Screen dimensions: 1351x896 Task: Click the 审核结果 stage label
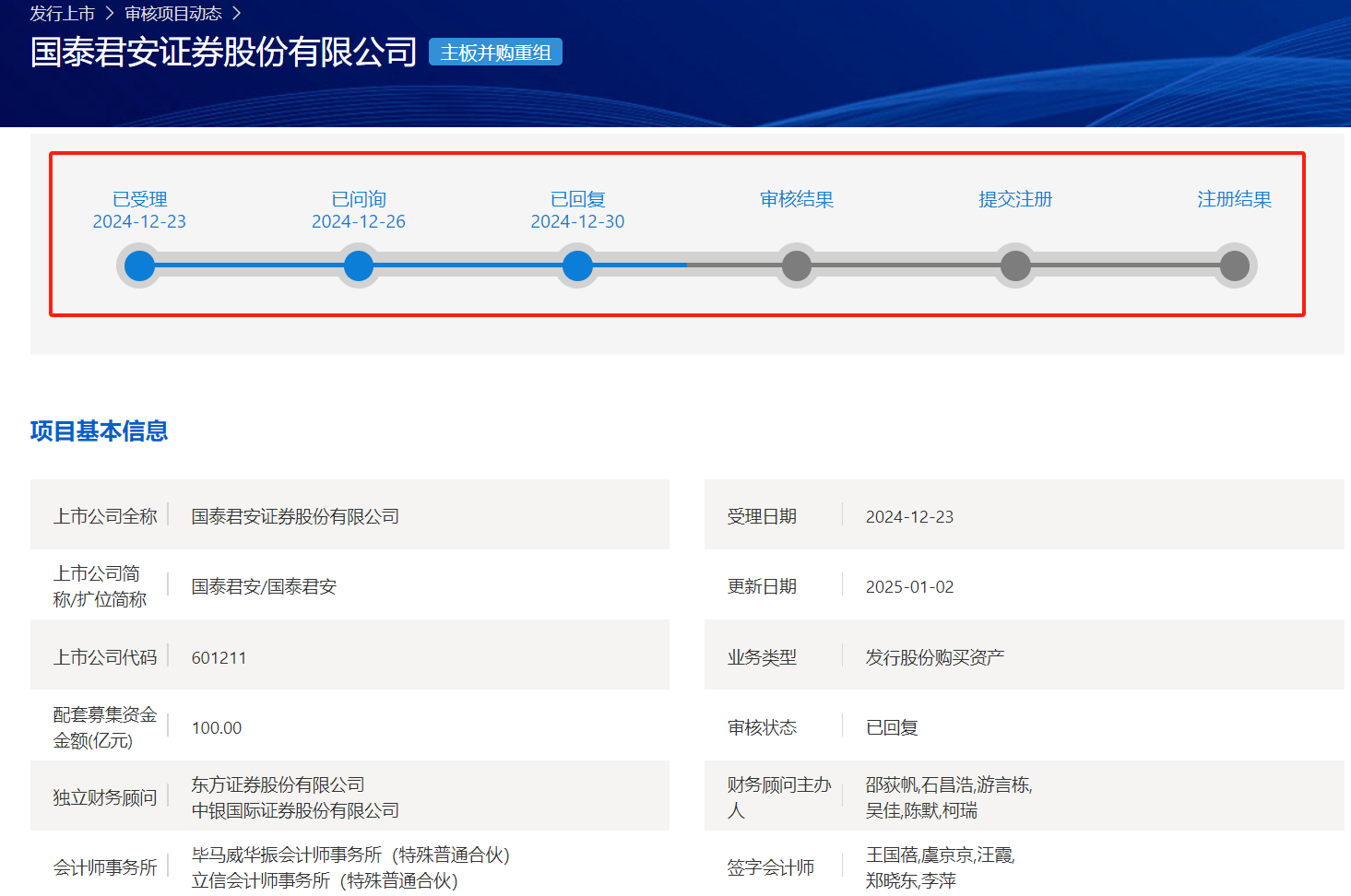click(x=797, y=199)
